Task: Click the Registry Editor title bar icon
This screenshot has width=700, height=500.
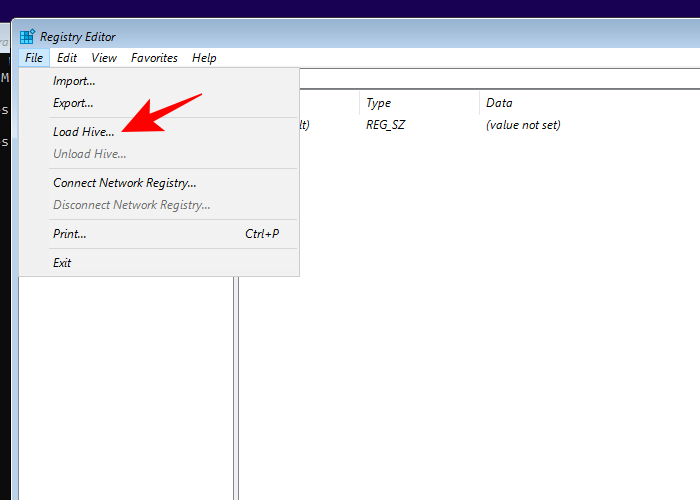Action: pyautogui.click(x=27, y=37)
